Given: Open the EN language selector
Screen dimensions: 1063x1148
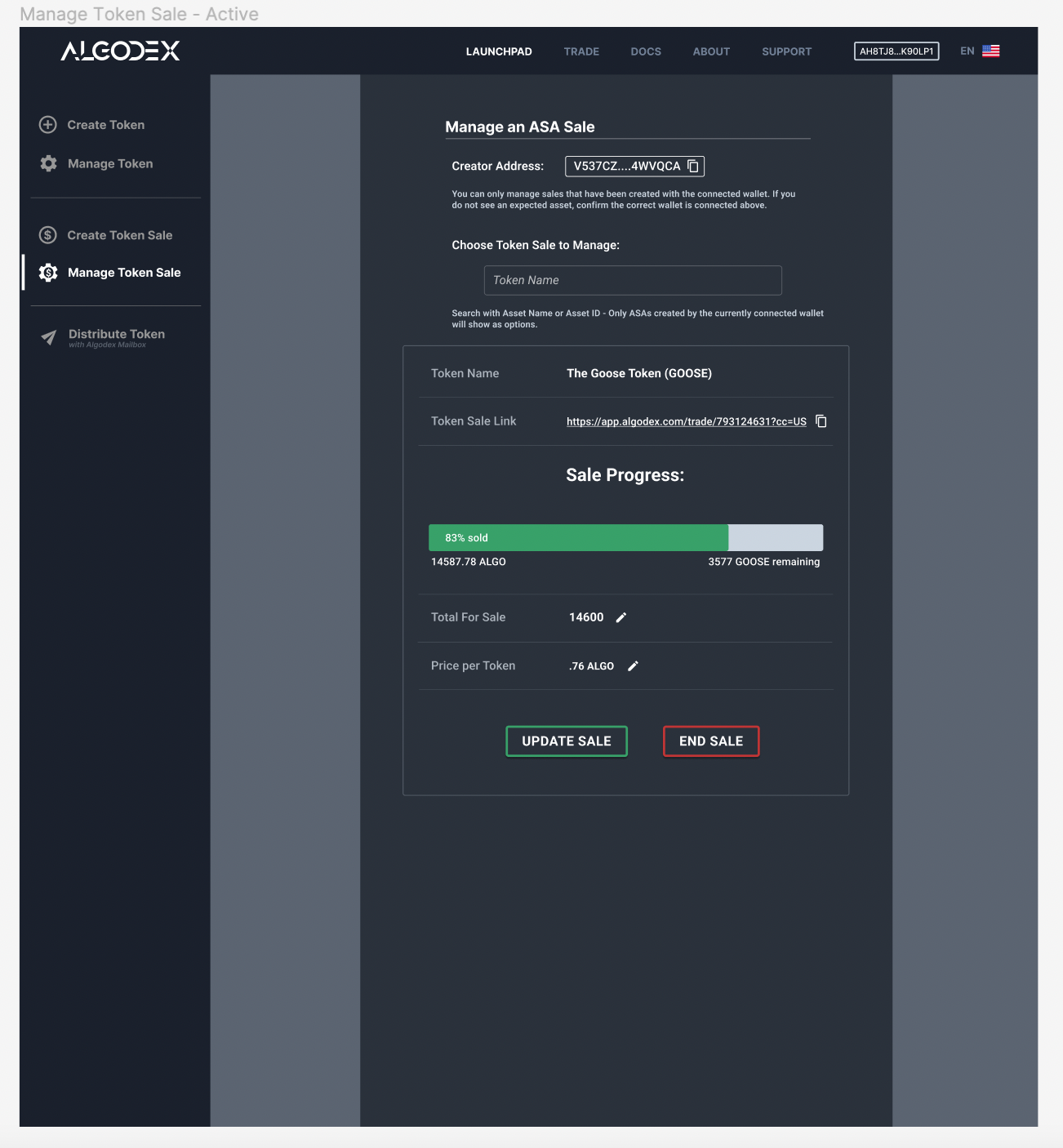Looking at the screenshot, I should (967, 51).
